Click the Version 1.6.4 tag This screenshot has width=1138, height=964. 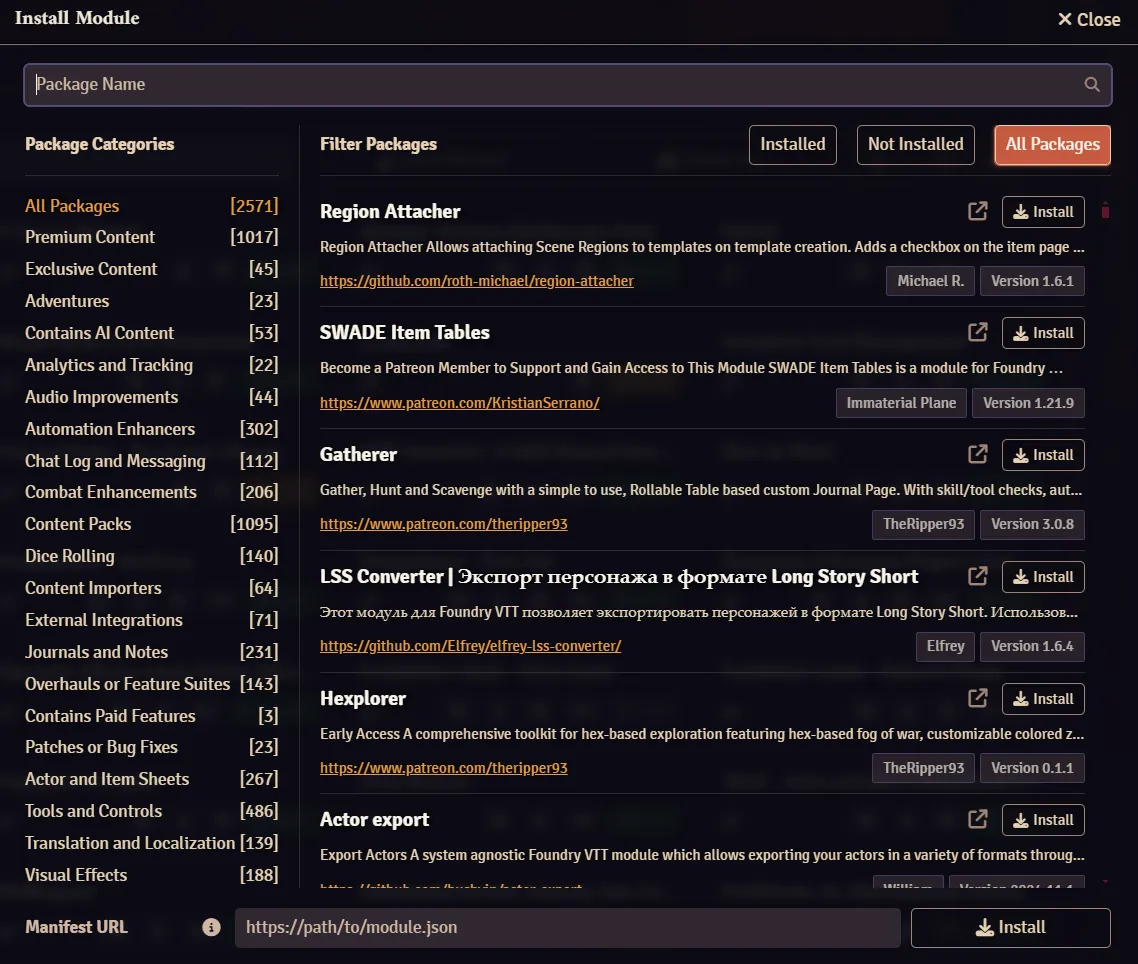pyautogui.click(x=1032, y=646)
